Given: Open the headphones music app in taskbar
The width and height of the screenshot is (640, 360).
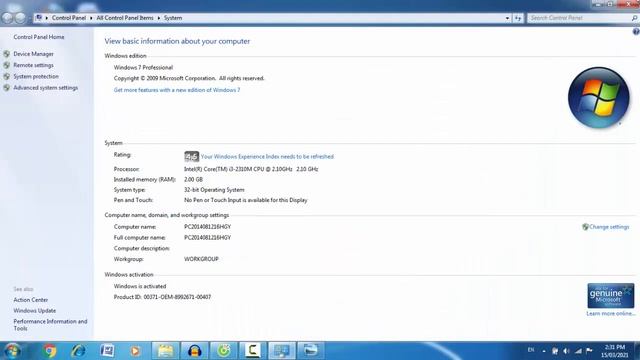Looking at the screenshot, I should tap(195, 351).
